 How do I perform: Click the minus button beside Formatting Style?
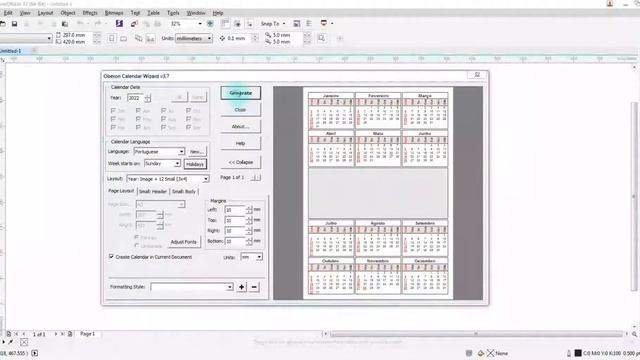254,287
